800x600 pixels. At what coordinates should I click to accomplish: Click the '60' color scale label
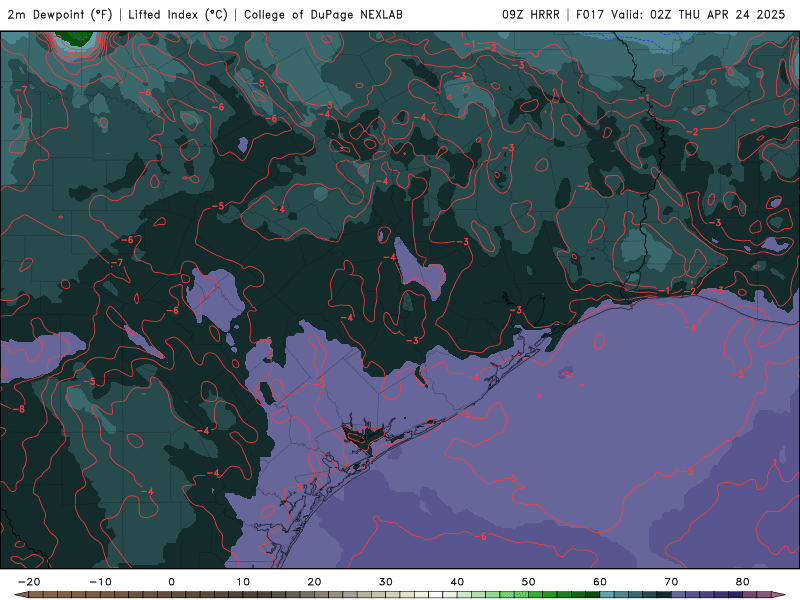pos(600,582)
